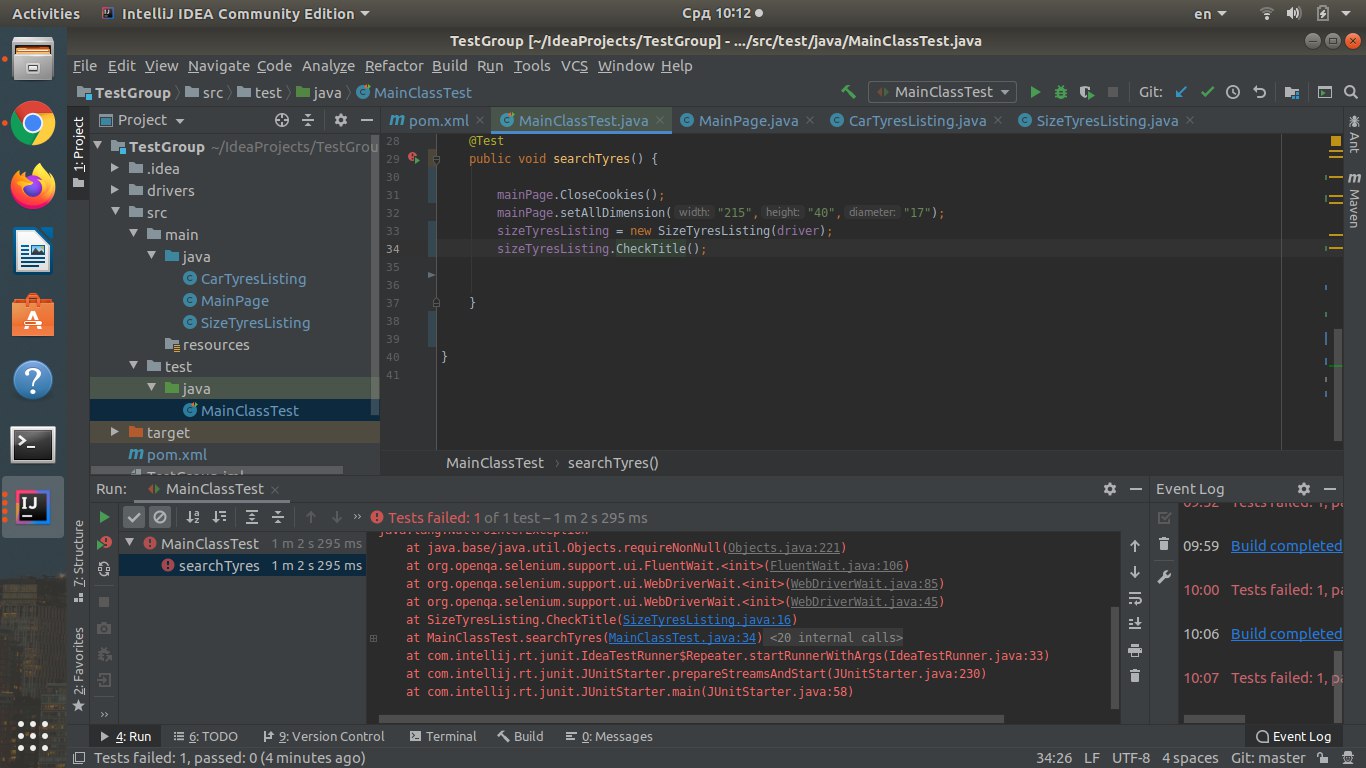Toggle scroll to end of console
Screen dimensions: 1366x768
1134,624
